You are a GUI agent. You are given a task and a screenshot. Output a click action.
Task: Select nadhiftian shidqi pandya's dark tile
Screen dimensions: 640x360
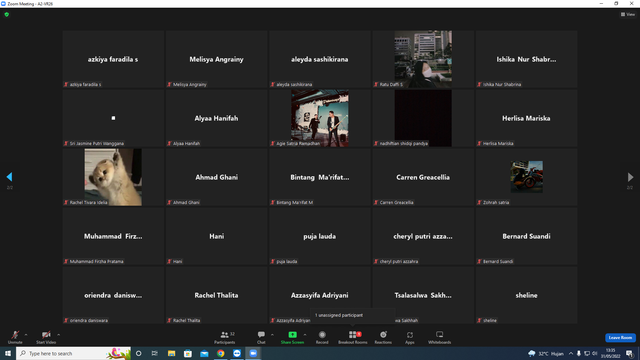[423, 118]
